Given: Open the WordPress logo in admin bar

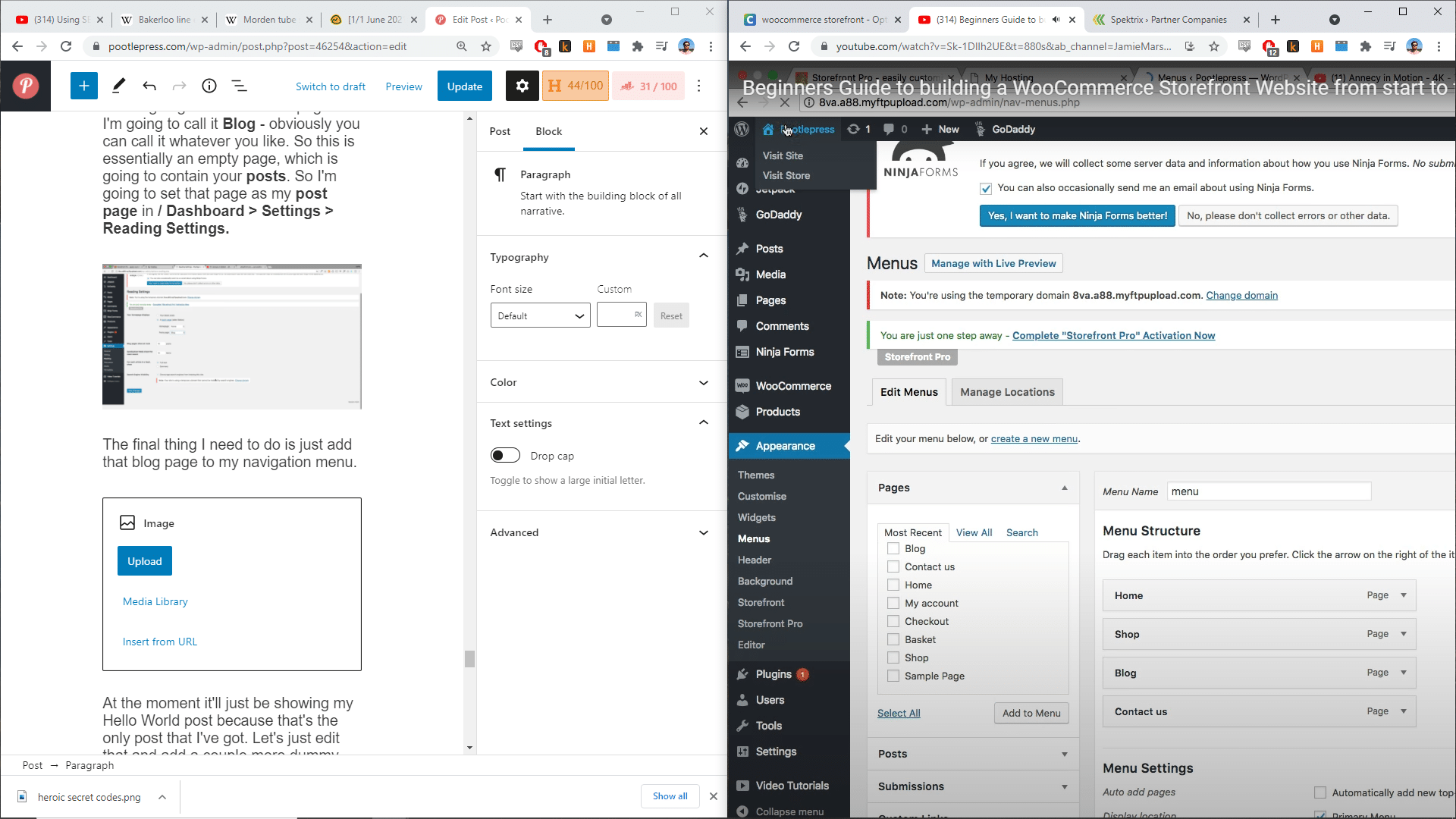Looking at the screenshot, I should pyautogui.click(x=742, y=129).
